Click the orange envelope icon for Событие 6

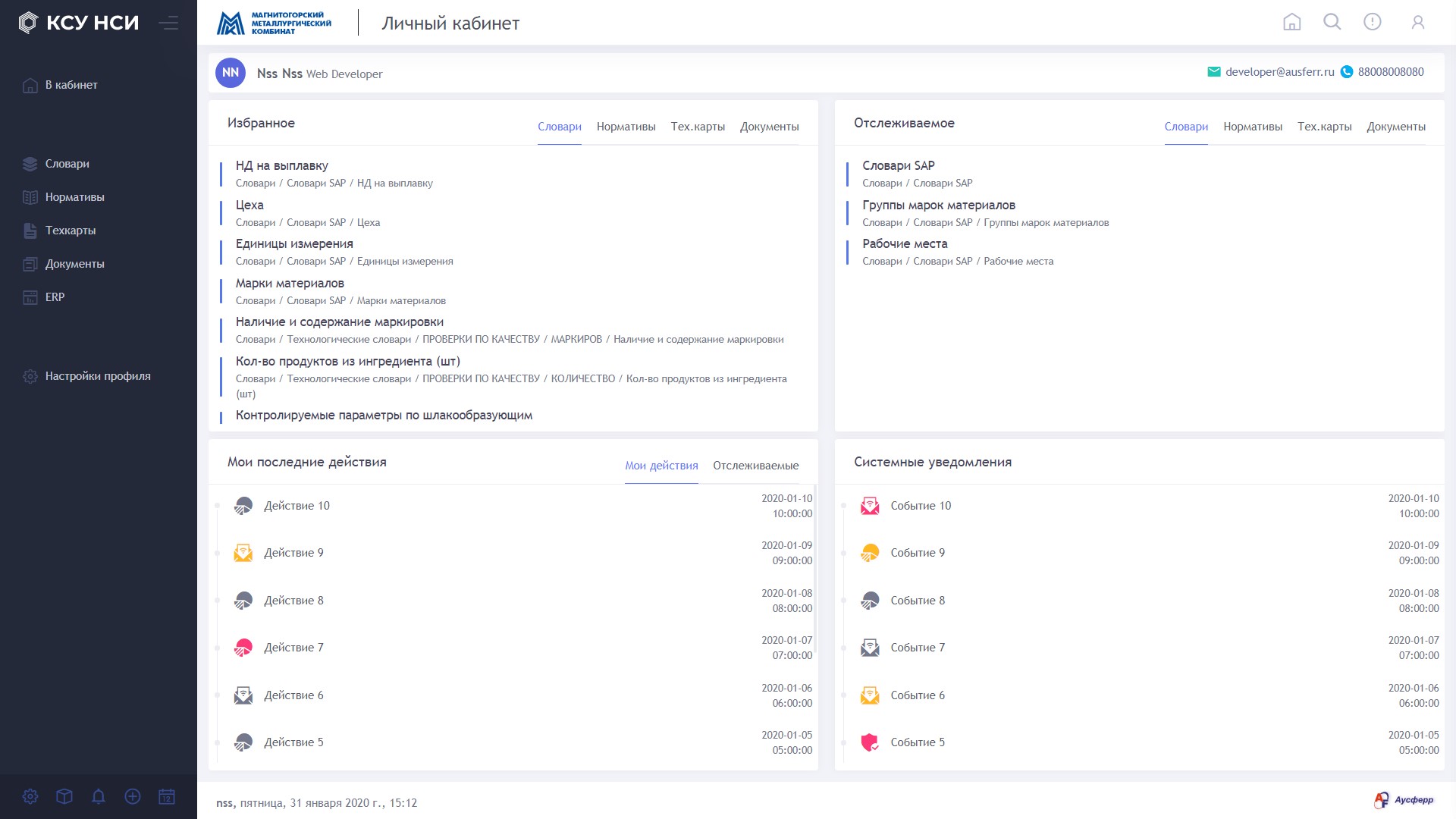[x=870, y=695]
